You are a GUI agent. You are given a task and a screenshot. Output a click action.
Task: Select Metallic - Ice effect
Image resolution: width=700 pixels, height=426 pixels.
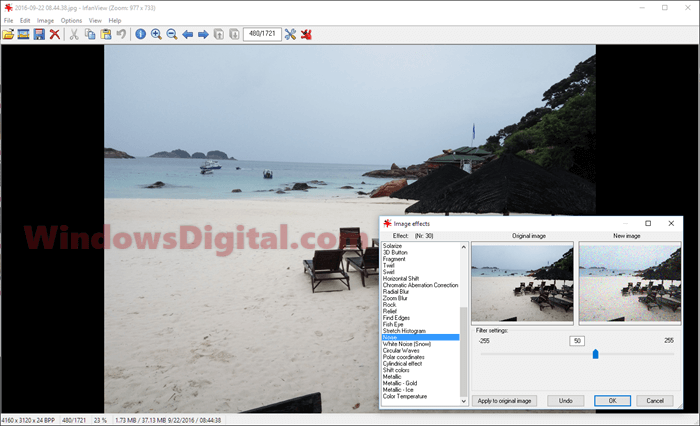(398, 390)
